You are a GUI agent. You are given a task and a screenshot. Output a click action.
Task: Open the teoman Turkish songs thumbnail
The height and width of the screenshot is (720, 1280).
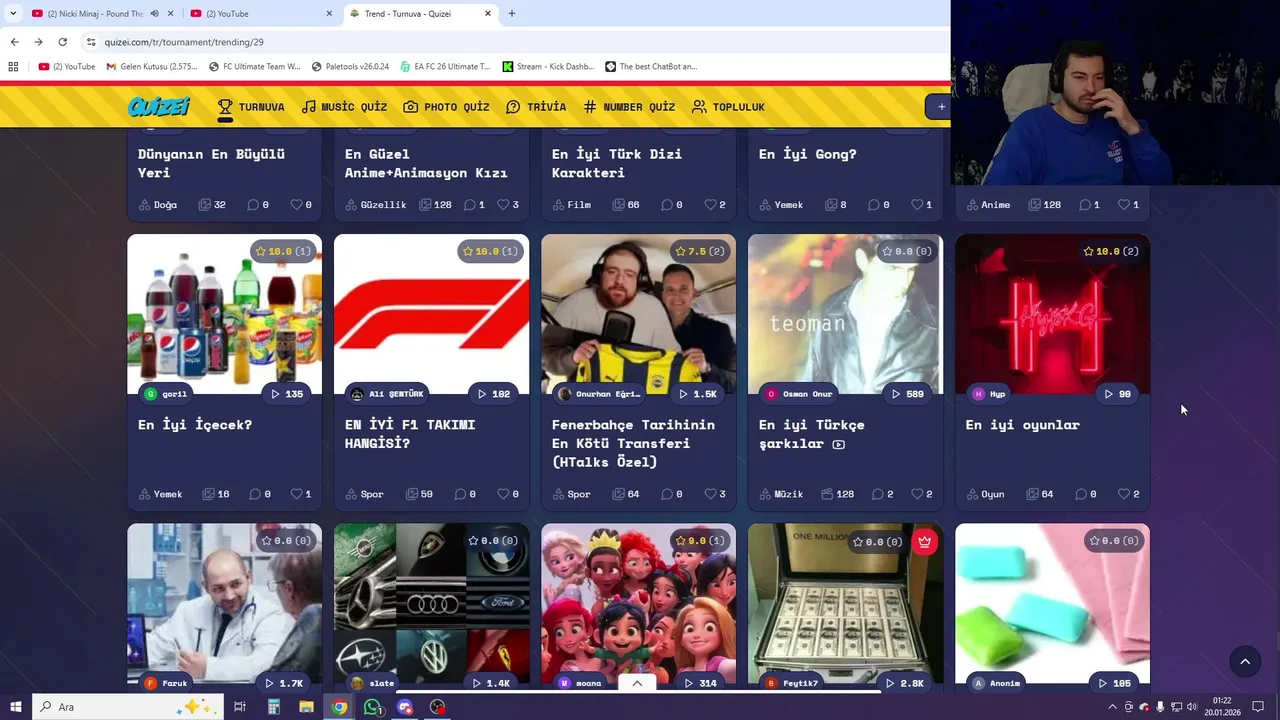[x=845, y=314]
